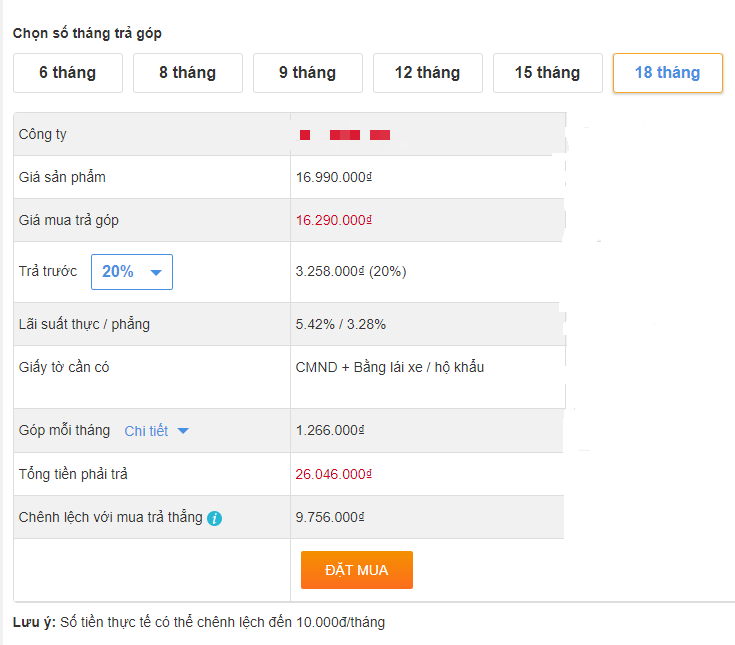
Task: Click the total payable 26.046.000đ
Action: (334, 474)
